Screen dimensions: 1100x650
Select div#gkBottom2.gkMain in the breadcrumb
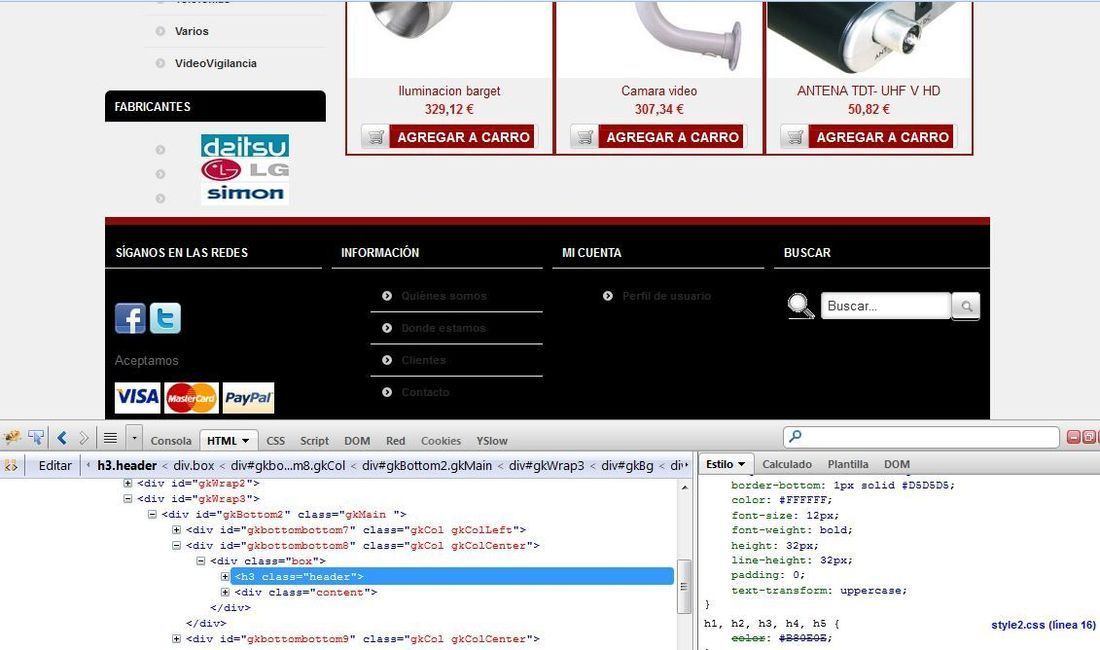427,466
